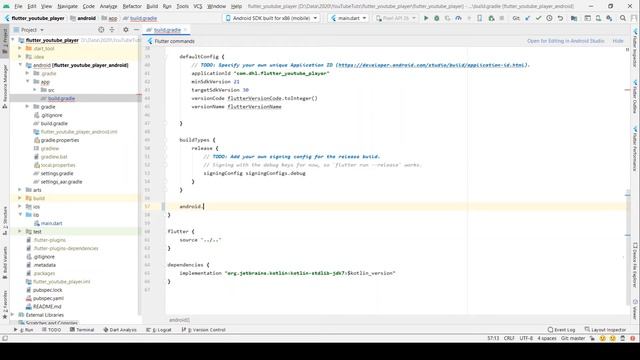Click locate current file target icon in Project panel
The width and height of the screenshot is (640, 360).
pos(101,30)
